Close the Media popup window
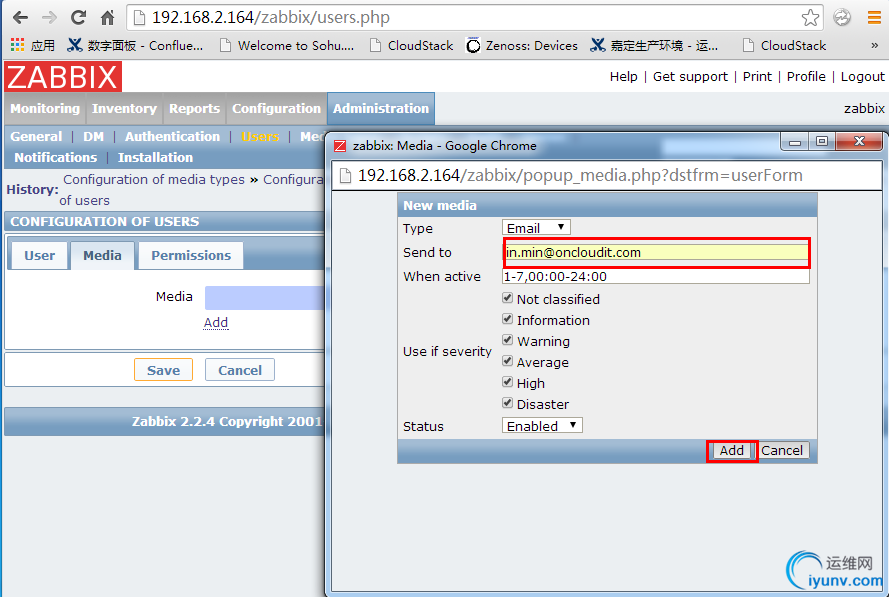 859,141
